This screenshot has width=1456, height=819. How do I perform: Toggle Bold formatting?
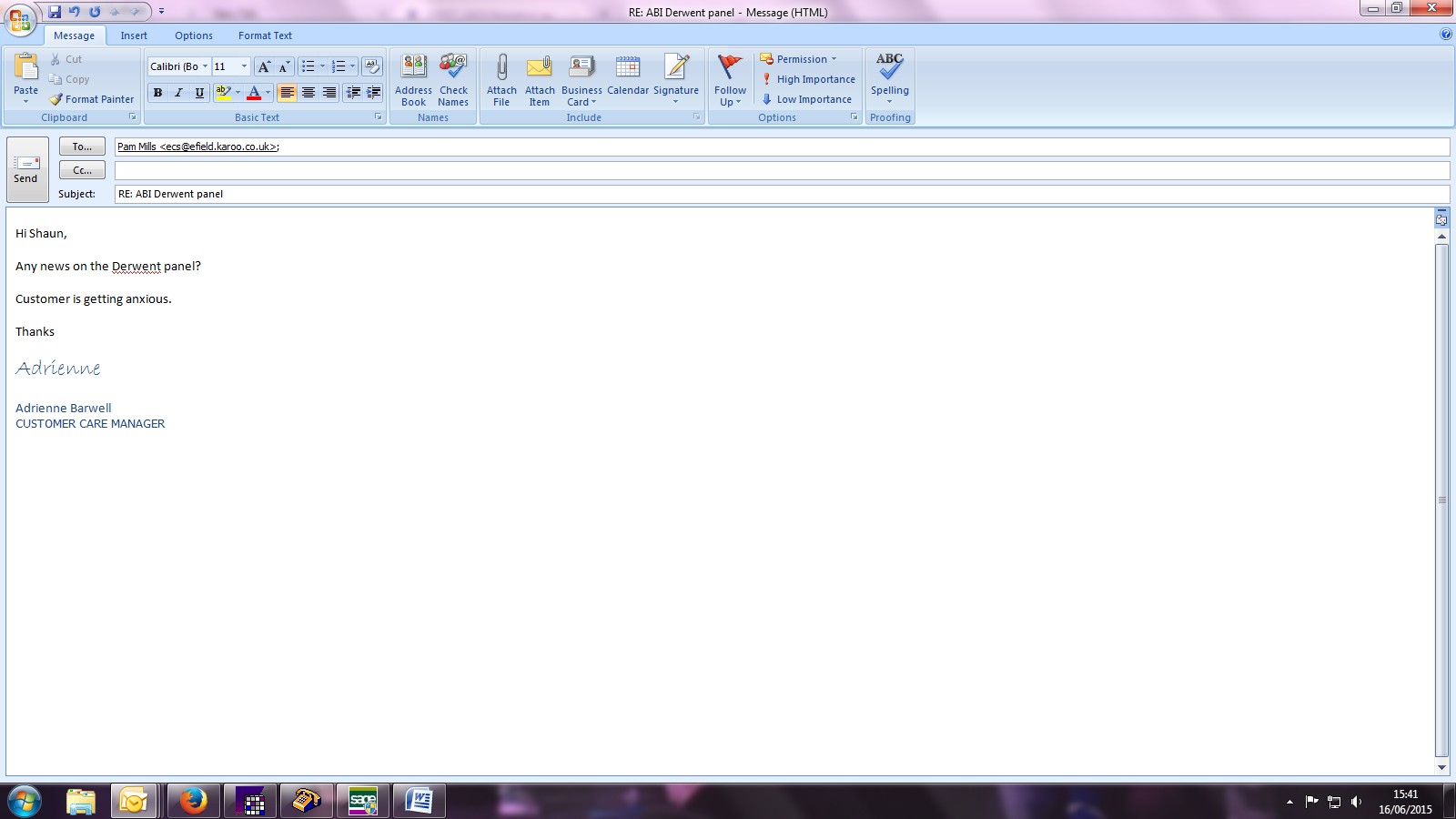coord(157,93)
